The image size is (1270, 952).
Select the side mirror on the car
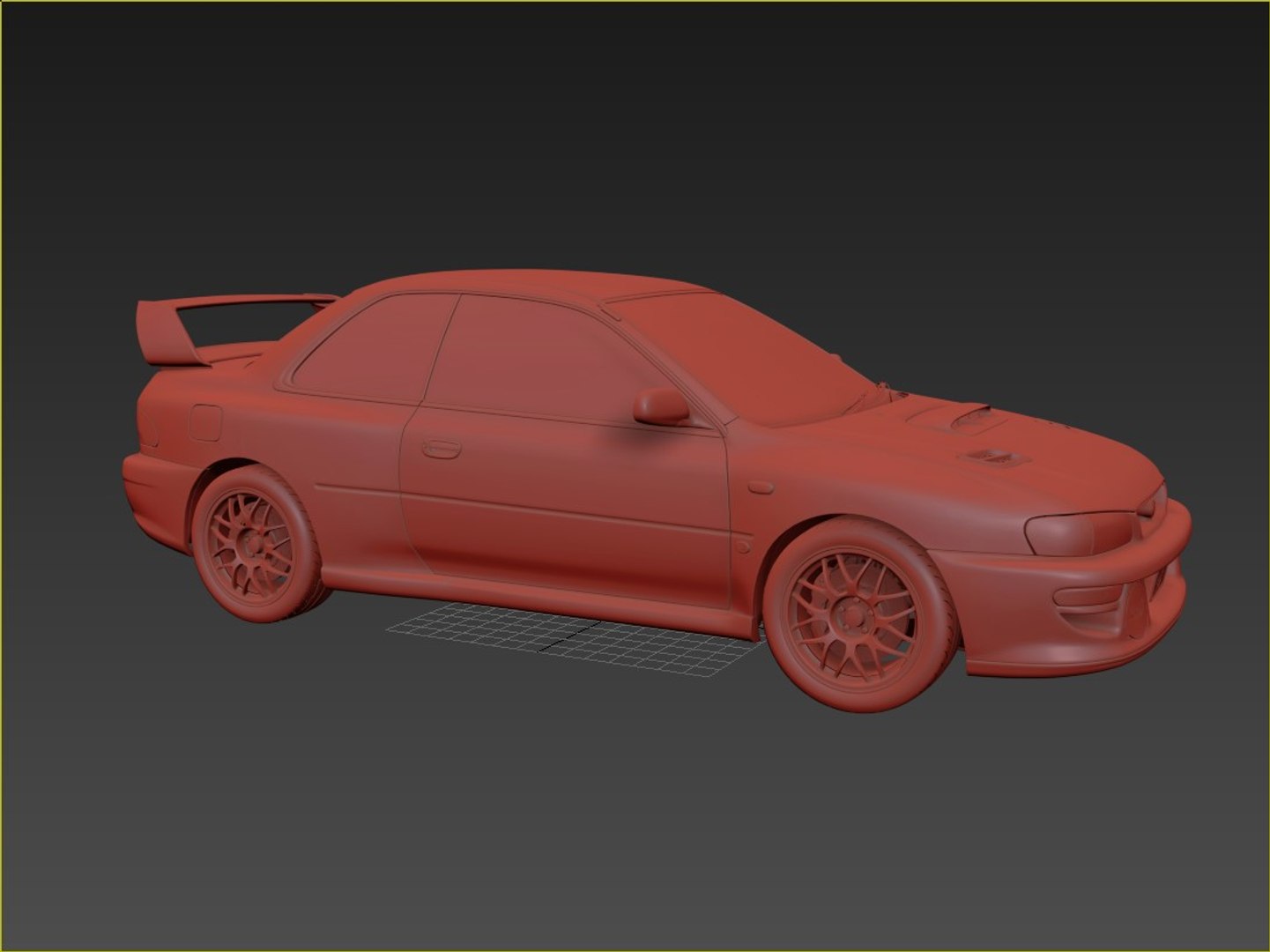tap(661, 405)
